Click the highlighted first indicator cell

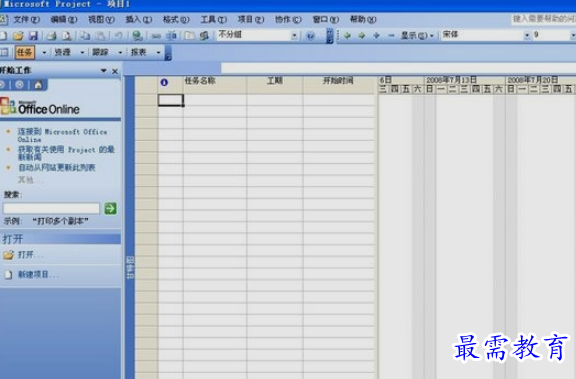pyautogui.click(x=171, y=100)
